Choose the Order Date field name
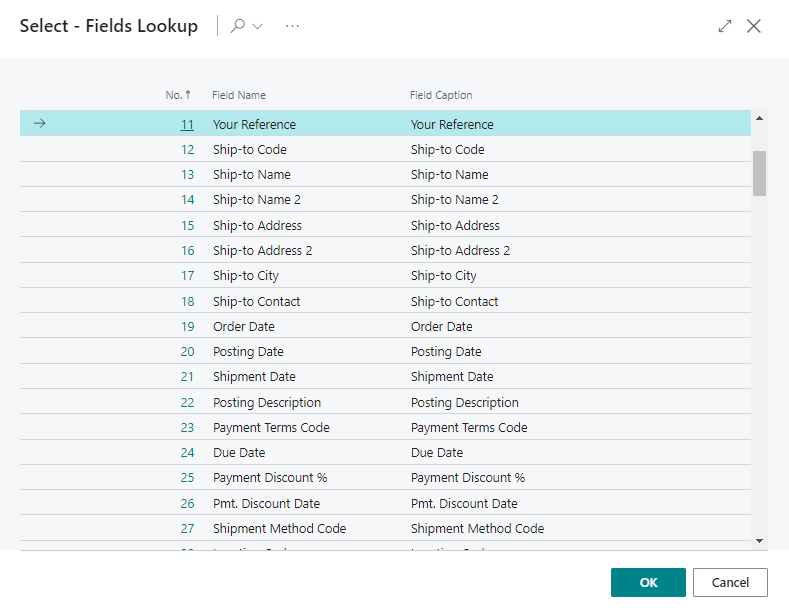This screenshot has width=789, height=615. click(243, 327)
